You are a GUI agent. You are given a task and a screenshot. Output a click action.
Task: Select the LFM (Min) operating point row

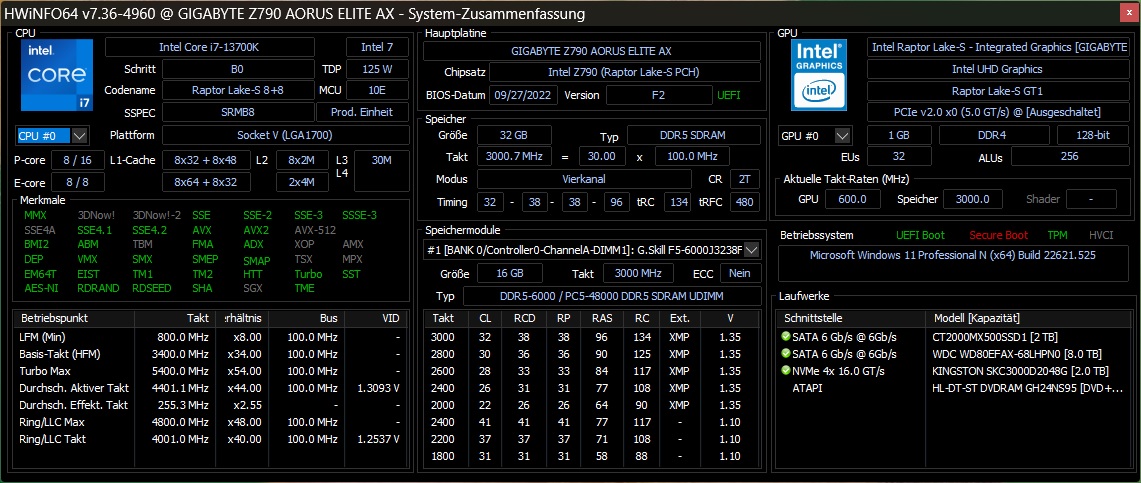click(x=210, y=337)
